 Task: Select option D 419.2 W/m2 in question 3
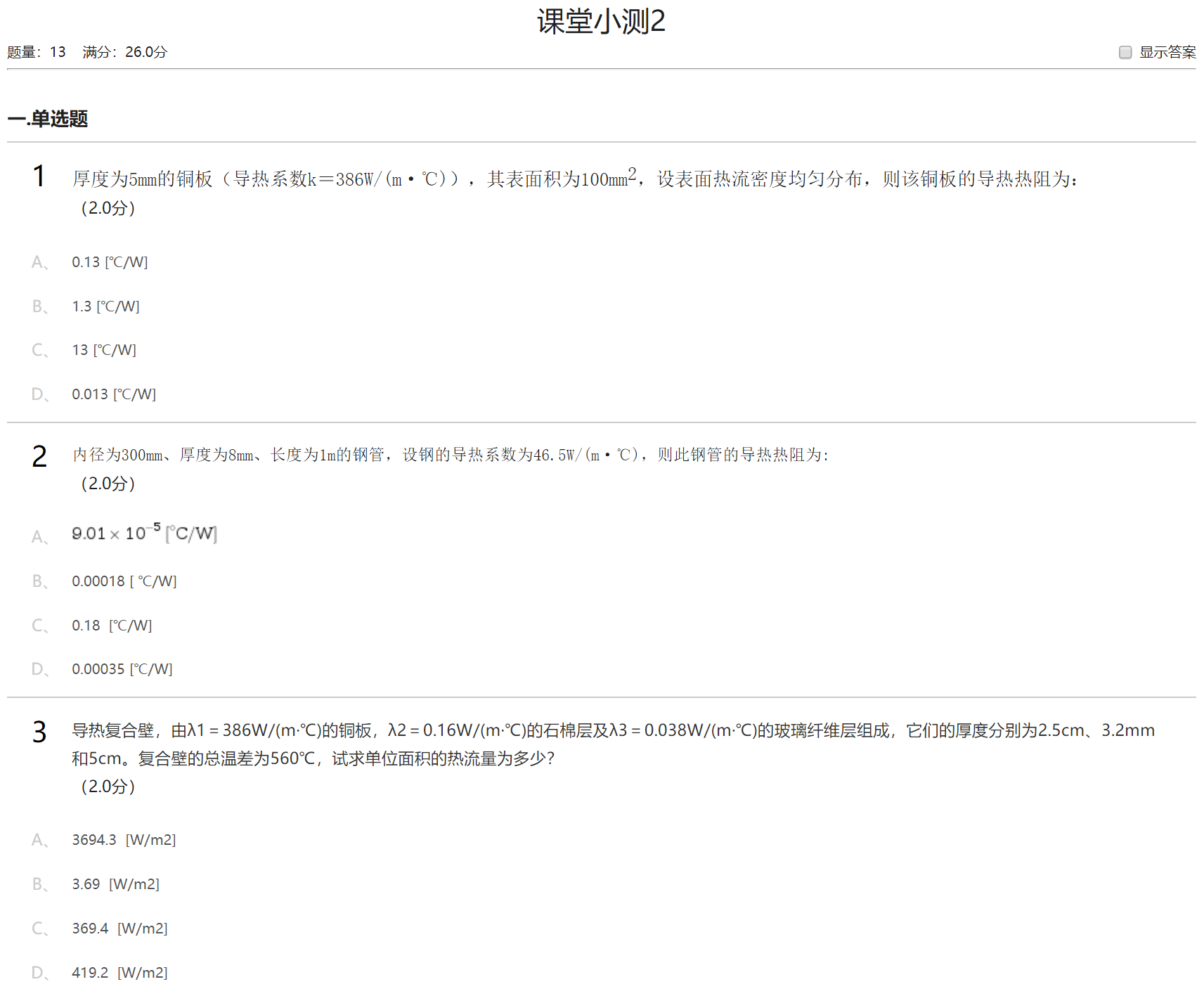[119, 973]
